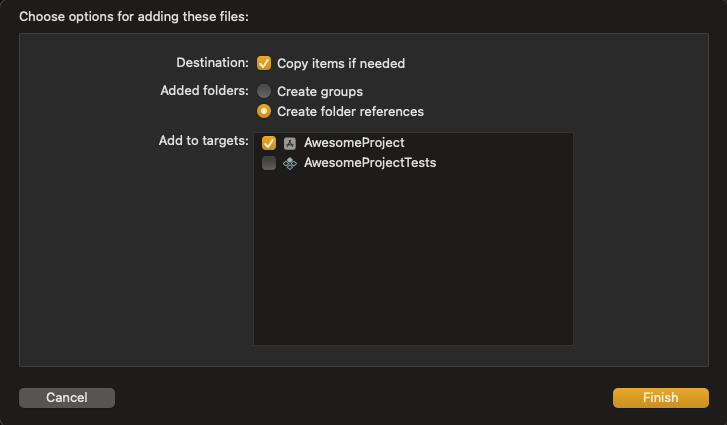This screenshot has width=727, height=425.
Task: Click the "Added folders:" field label
Action: coord(204,91)
